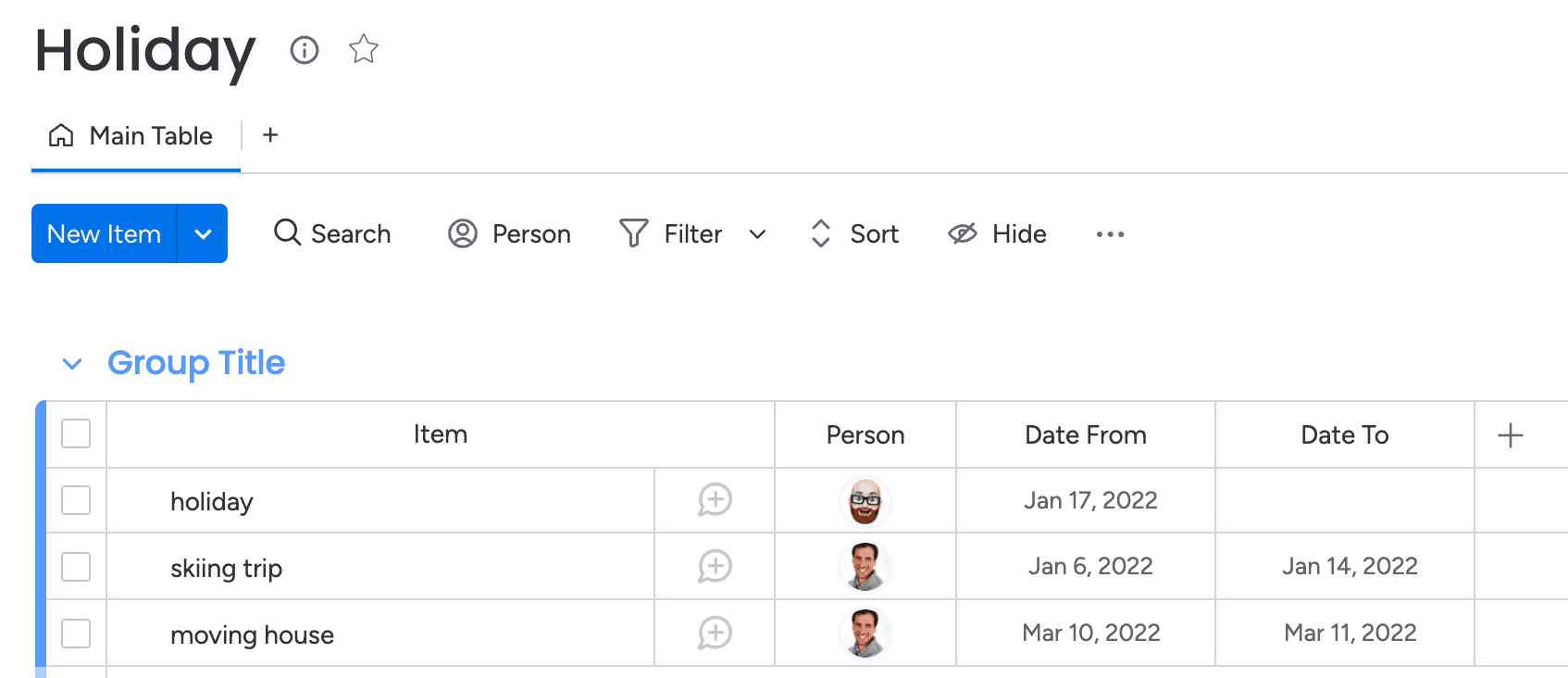Click the Holiday board title
The image size is (1568, 678).
point(145,51)
